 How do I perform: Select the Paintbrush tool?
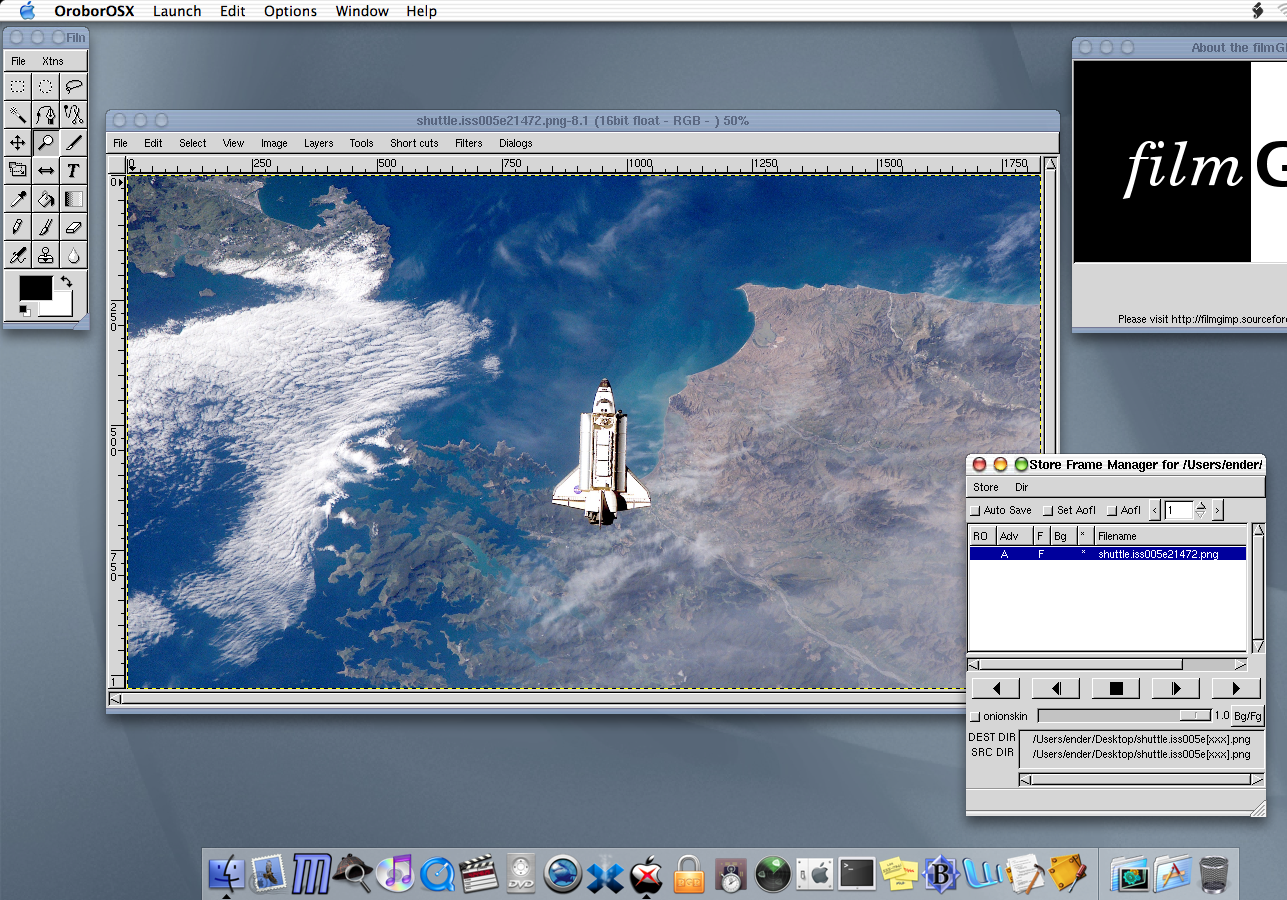46,226
